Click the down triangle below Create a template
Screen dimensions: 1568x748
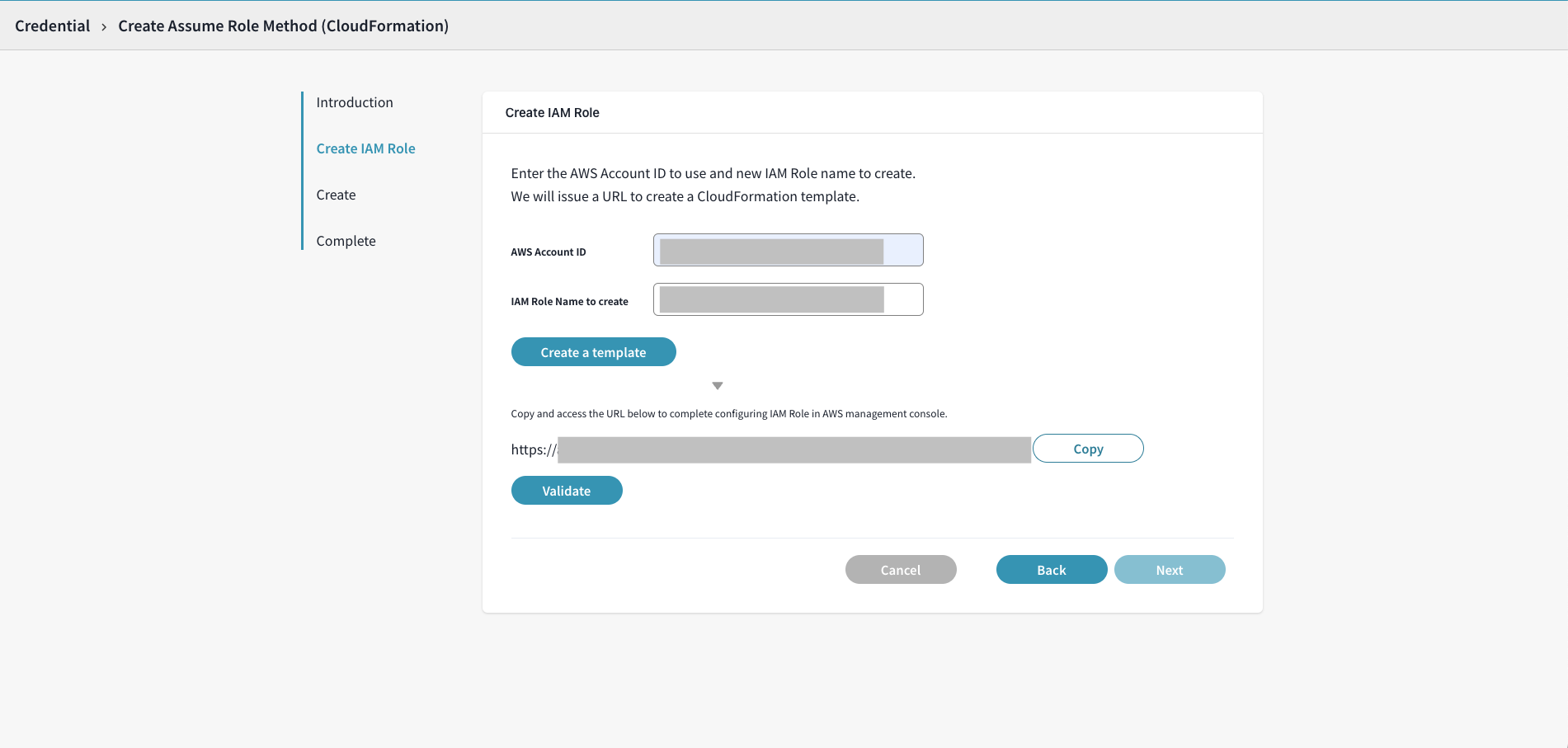[718, 386]
